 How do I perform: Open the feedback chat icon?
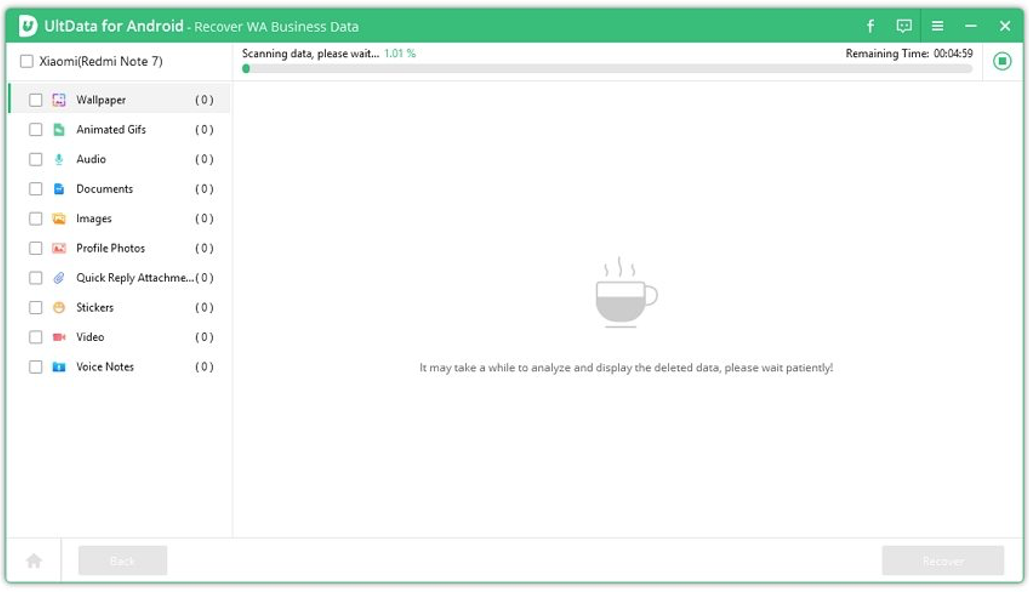tap(904, 26)
